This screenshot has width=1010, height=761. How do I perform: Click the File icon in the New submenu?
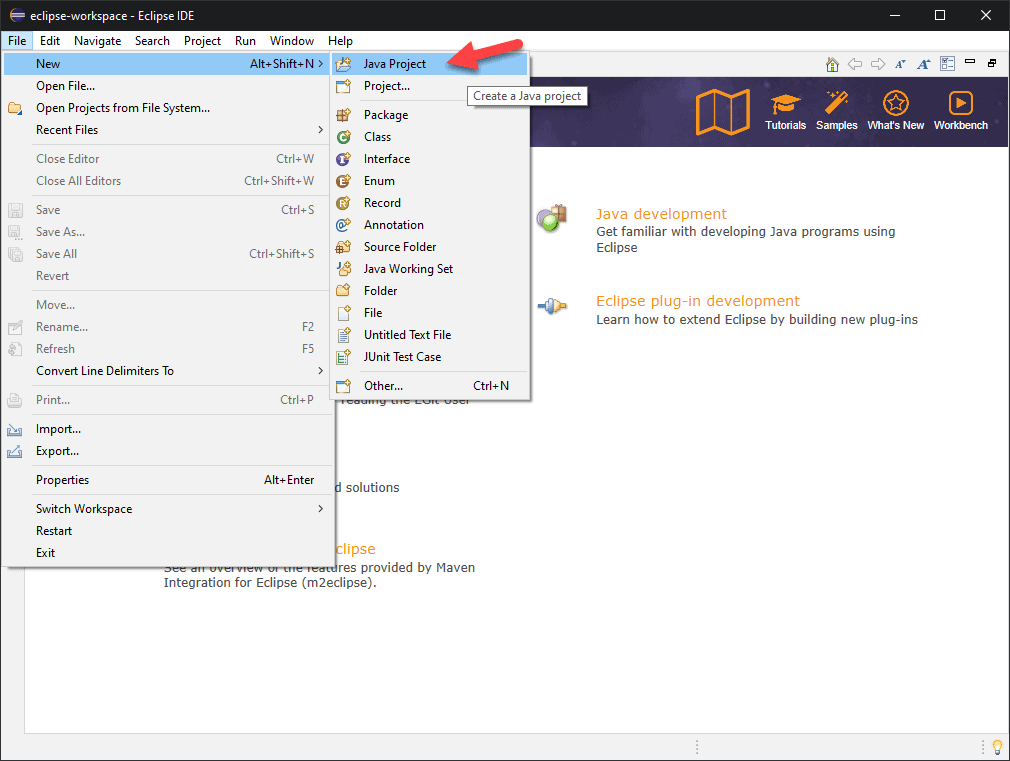click(x=343, y=313)
